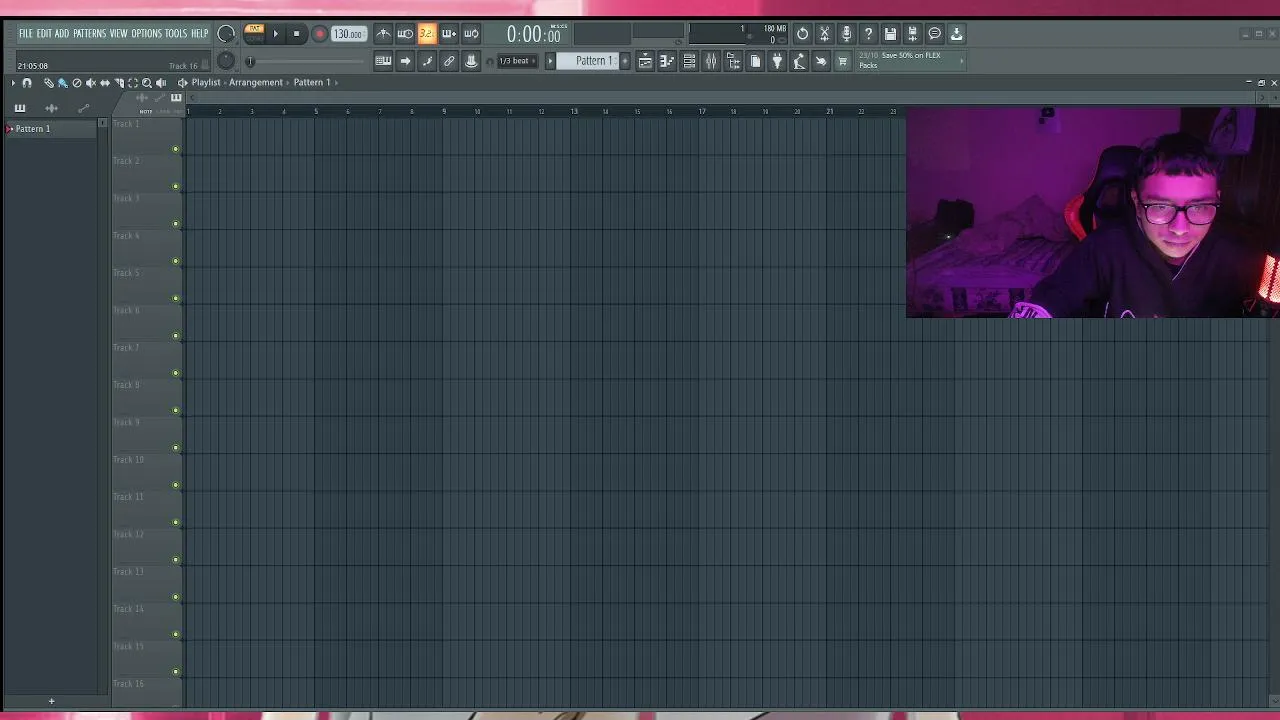1280x720 pixels.
Task: Toggle note slide icon in toolbar
Action: (427, 61)
